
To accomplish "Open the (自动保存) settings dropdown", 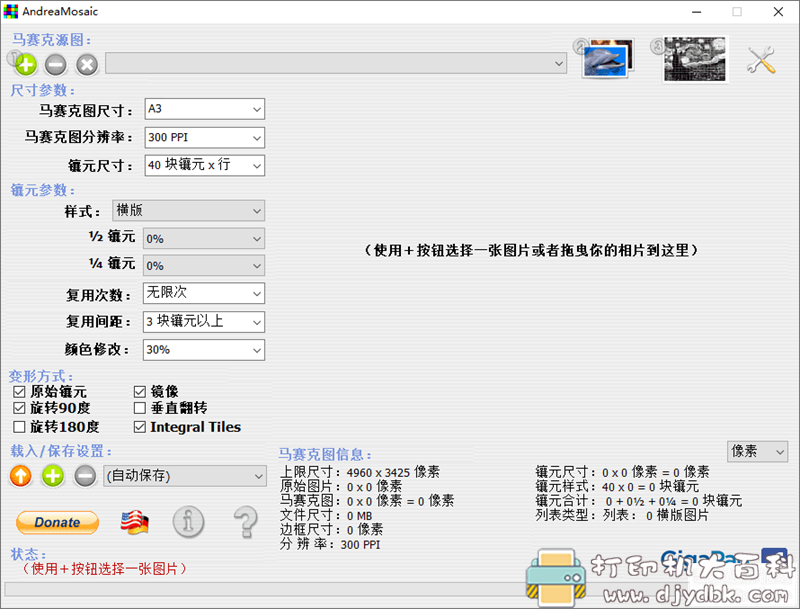I will coord(185,476).
